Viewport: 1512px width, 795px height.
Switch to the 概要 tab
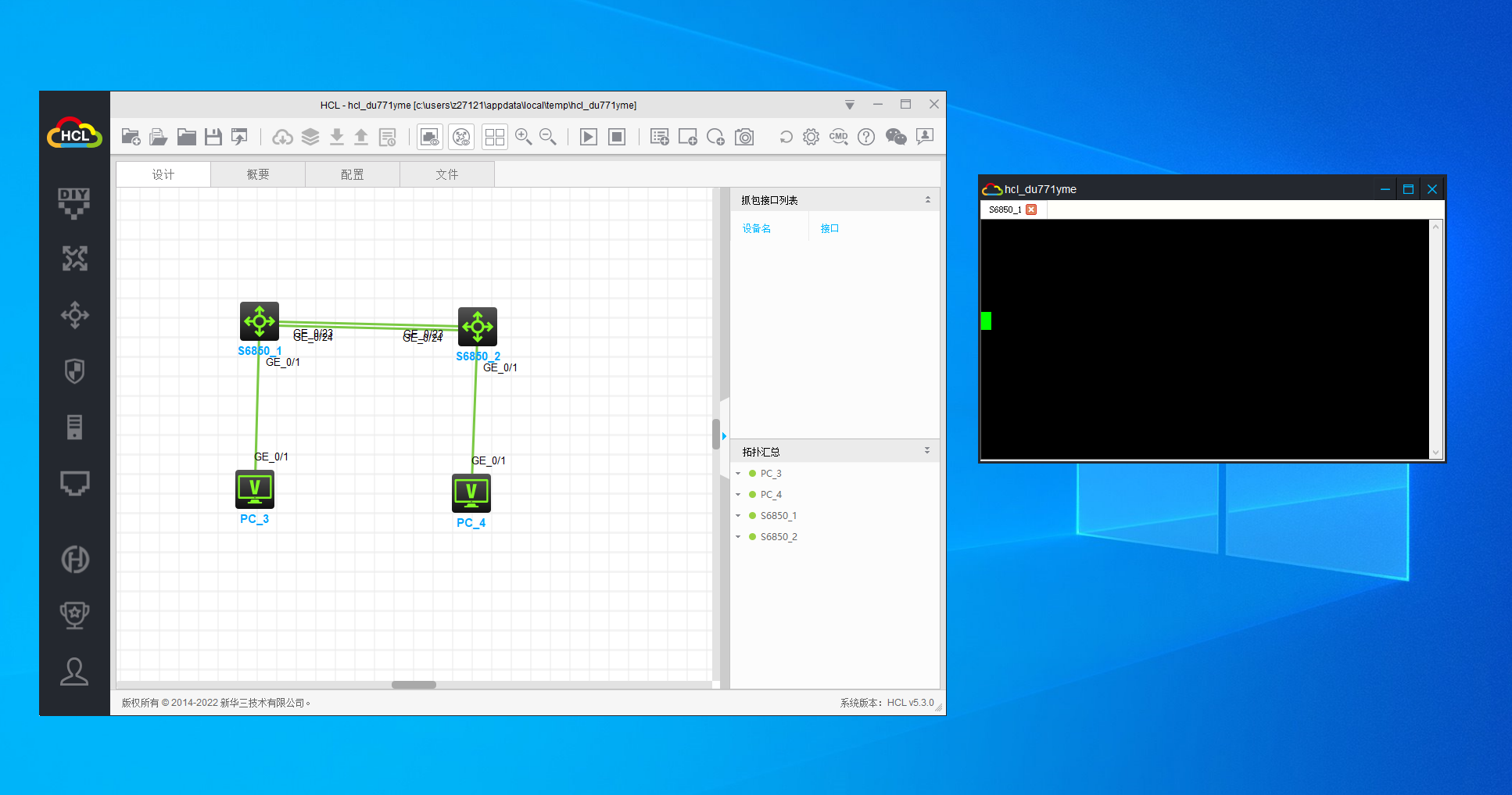[x=257, y=174]
